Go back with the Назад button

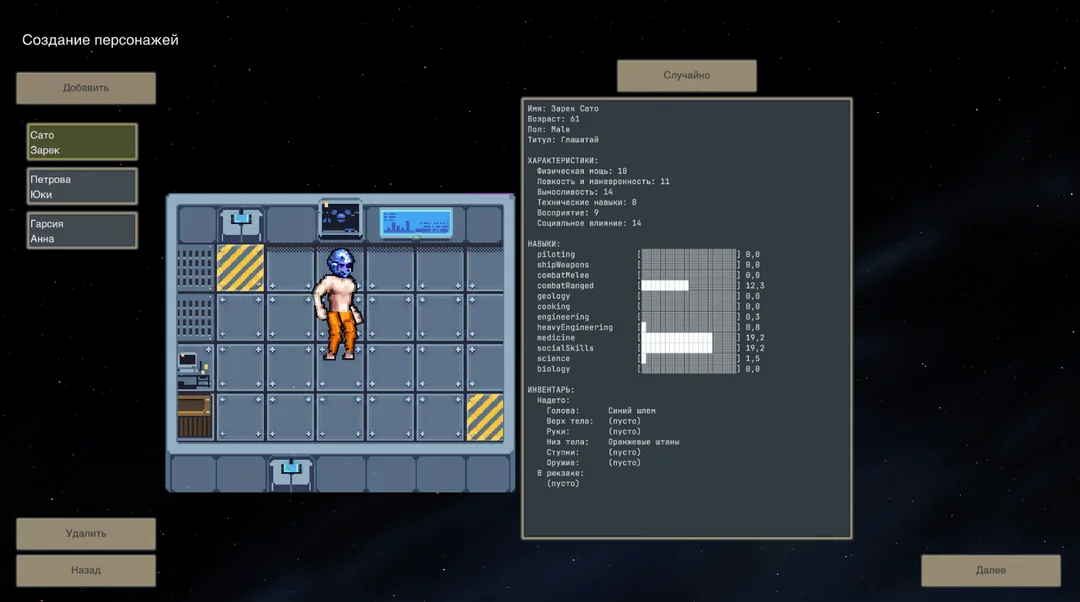pyautogui.click(x=86, y=570)
